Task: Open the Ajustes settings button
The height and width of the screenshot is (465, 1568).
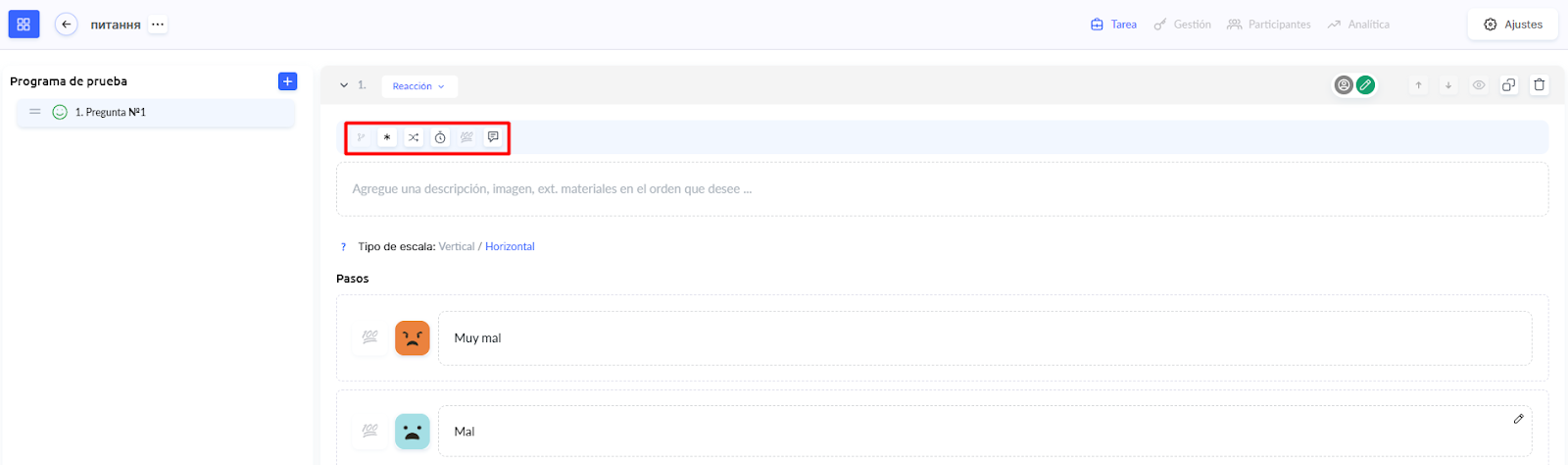Action: (x=1513, y=25)
